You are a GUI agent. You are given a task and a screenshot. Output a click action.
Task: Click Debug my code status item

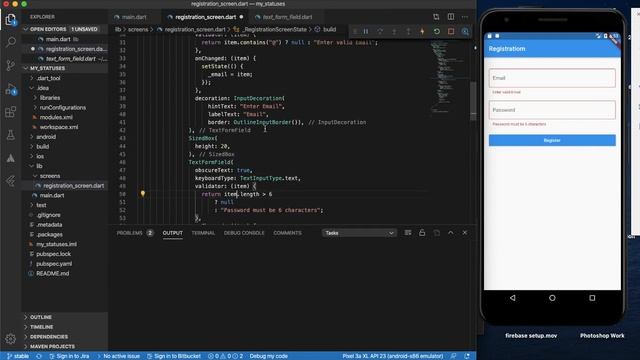coord(269,356)
